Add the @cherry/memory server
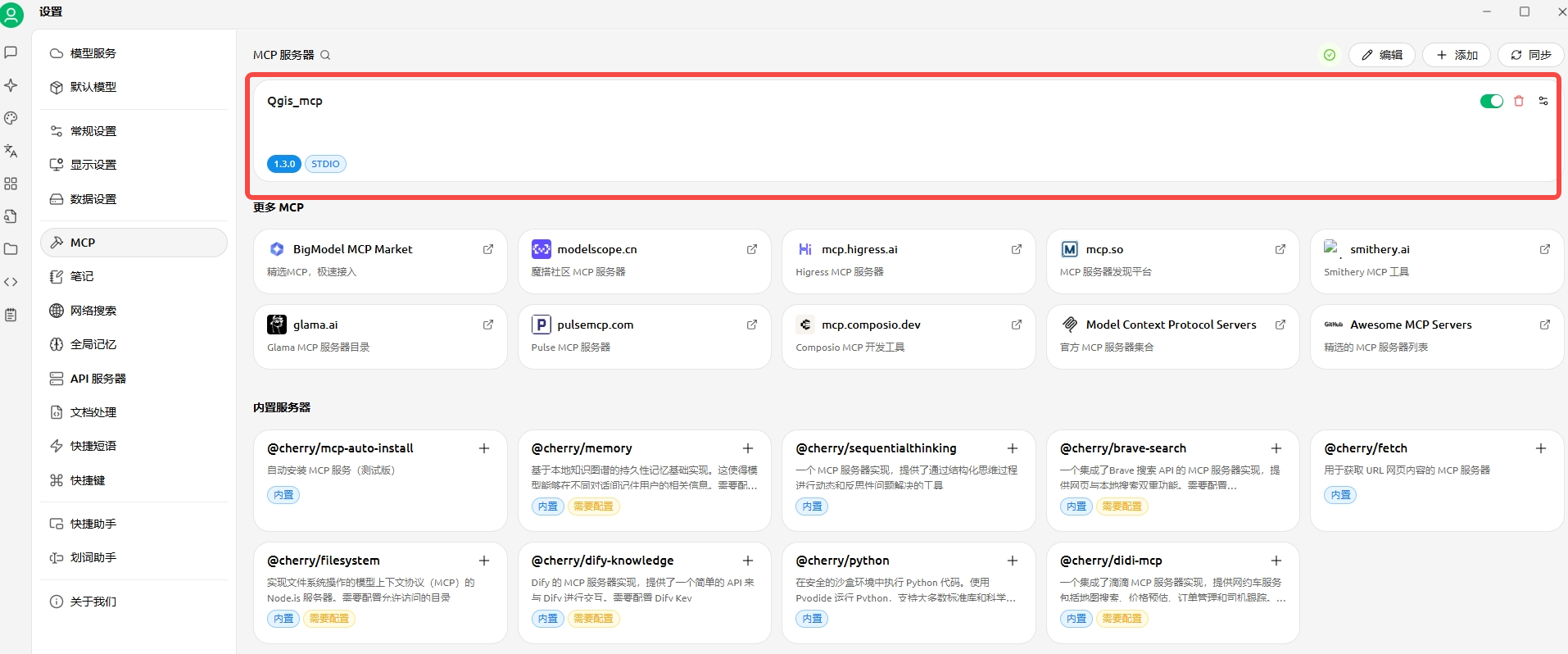Viewport: 1568px width, 654px height. point(748,448)
